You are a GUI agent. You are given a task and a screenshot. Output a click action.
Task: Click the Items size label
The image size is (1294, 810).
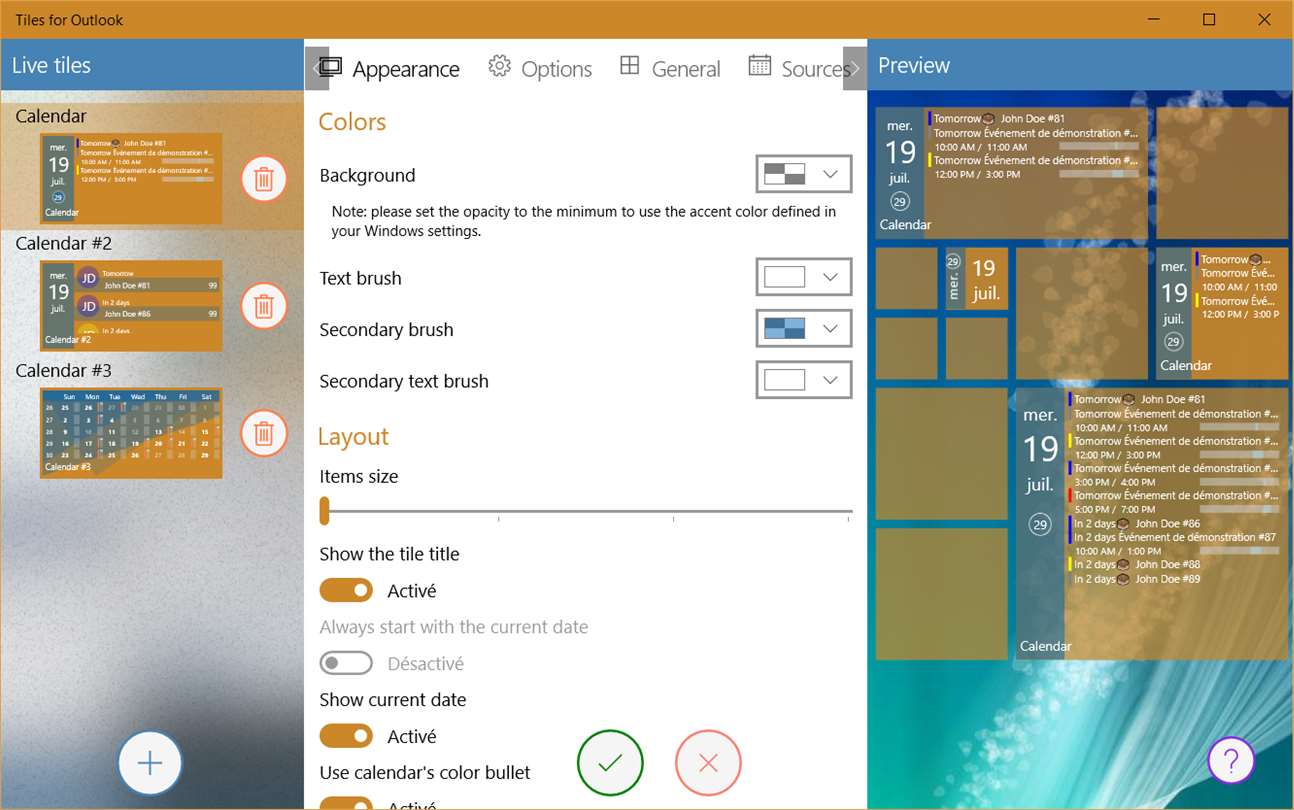[x=359, y=476]
